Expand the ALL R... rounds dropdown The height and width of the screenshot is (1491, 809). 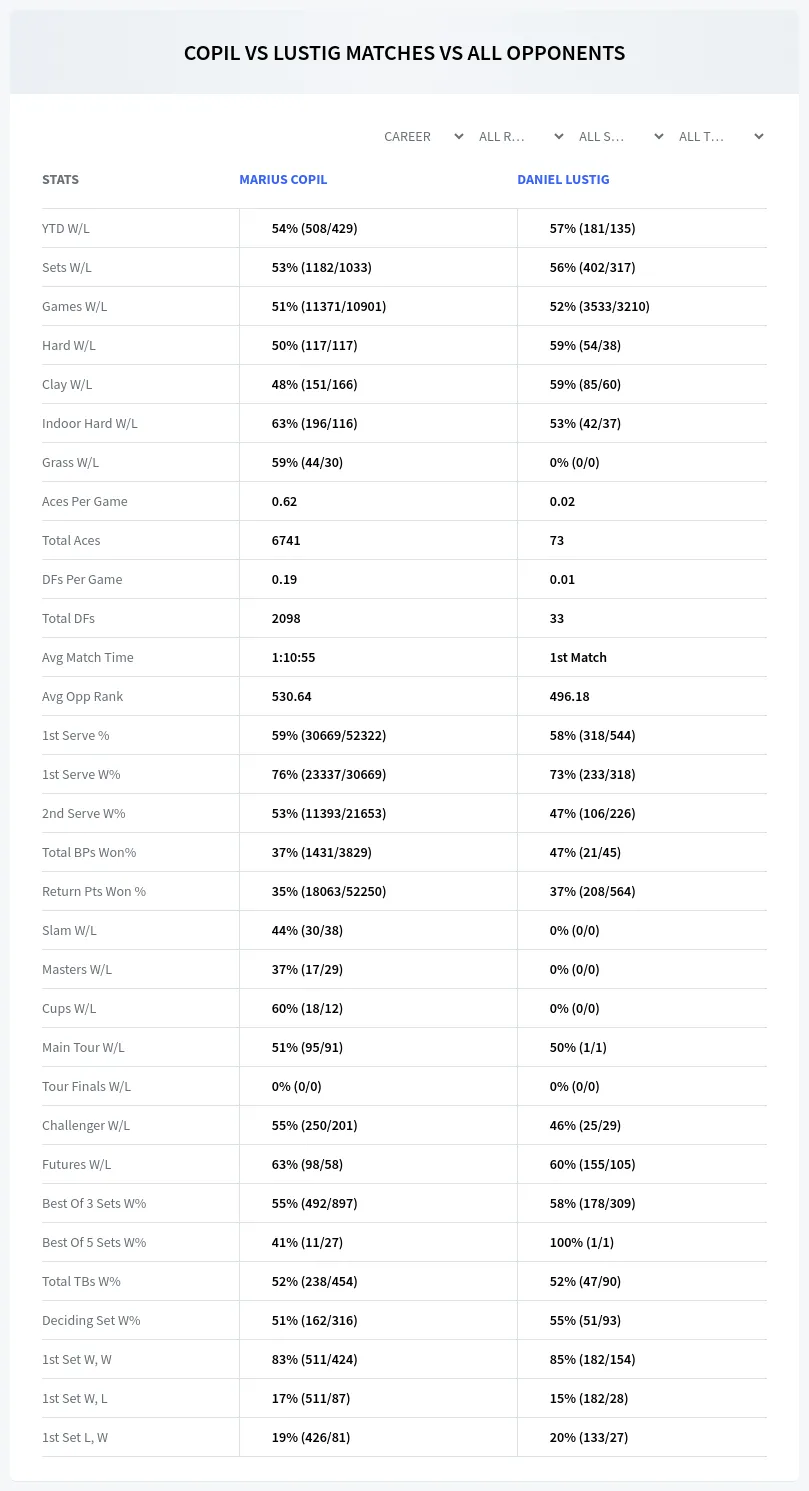pos(520,136)
